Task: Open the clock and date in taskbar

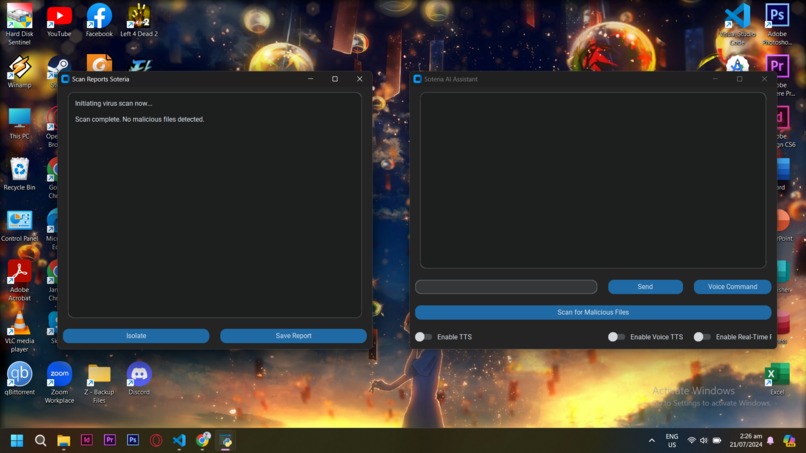Action: click(x=745, y=441)
